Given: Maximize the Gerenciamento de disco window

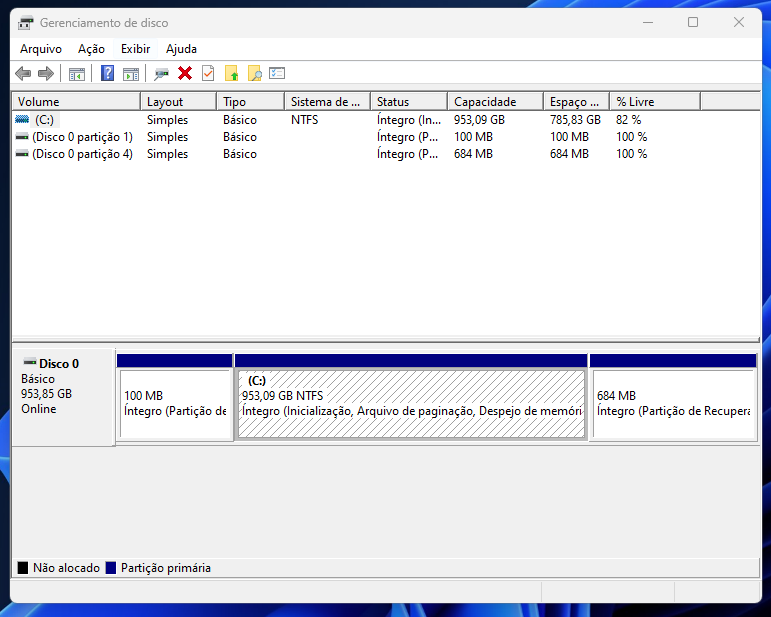Looking at the screenshot, I should click(693, 22).
